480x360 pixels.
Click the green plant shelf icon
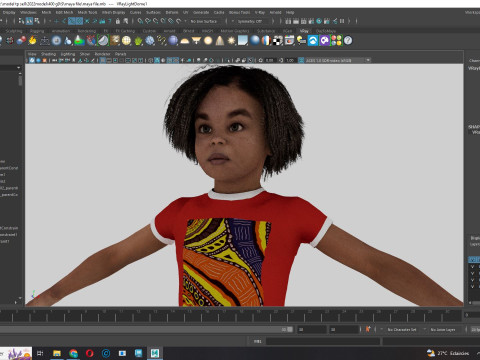coord(138,41)
